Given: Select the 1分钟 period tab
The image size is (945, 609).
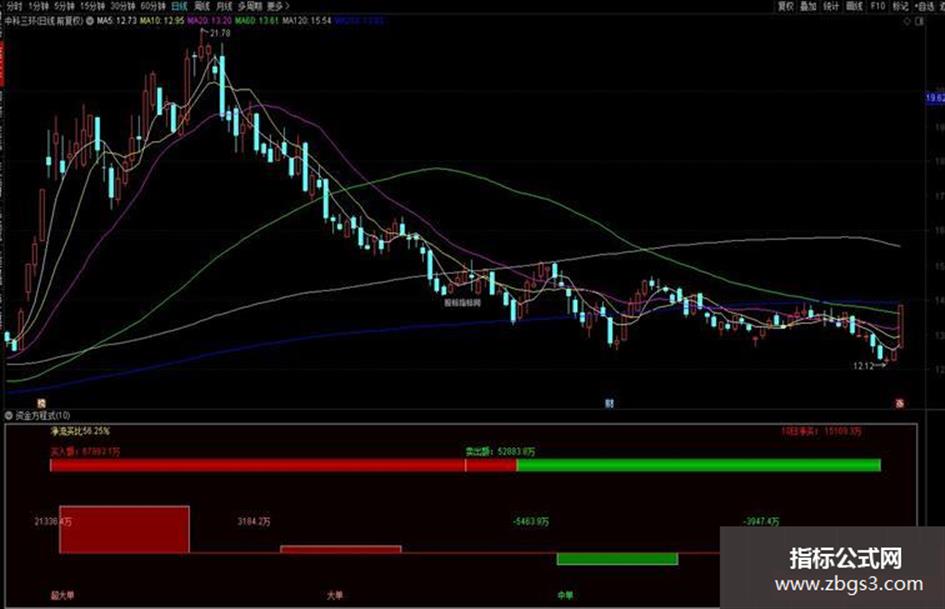Looking at the screenshot, I should point(38,6).
